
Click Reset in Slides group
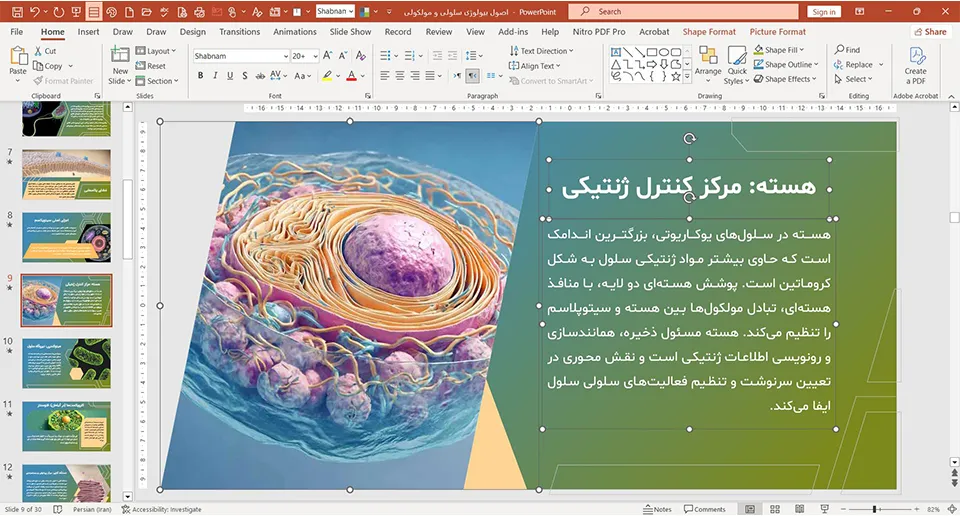click(x=151, y=65)
